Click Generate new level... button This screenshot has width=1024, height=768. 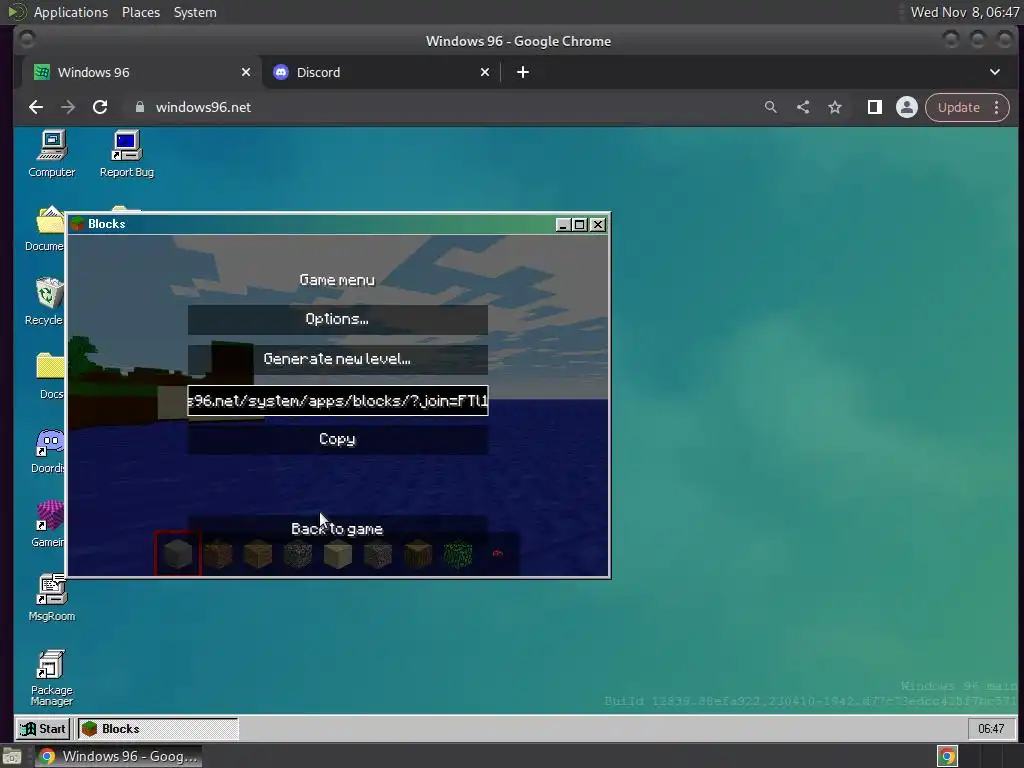338,359
